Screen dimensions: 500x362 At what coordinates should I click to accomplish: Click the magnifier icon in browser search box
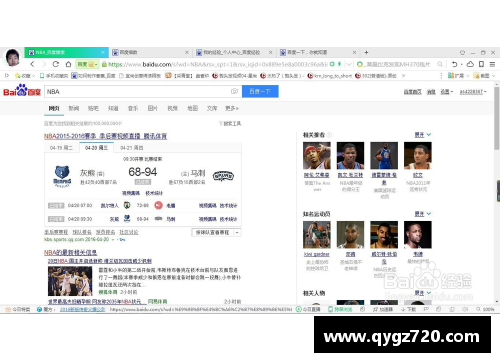coord(440,64)
